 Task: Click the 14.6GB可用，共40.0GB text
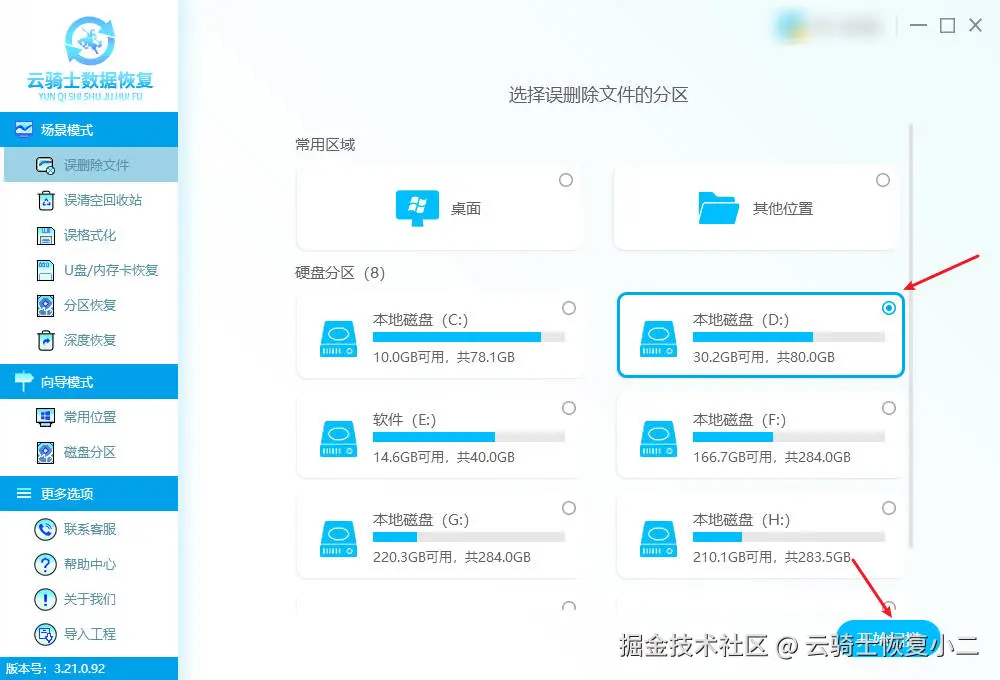coord(444,457)
